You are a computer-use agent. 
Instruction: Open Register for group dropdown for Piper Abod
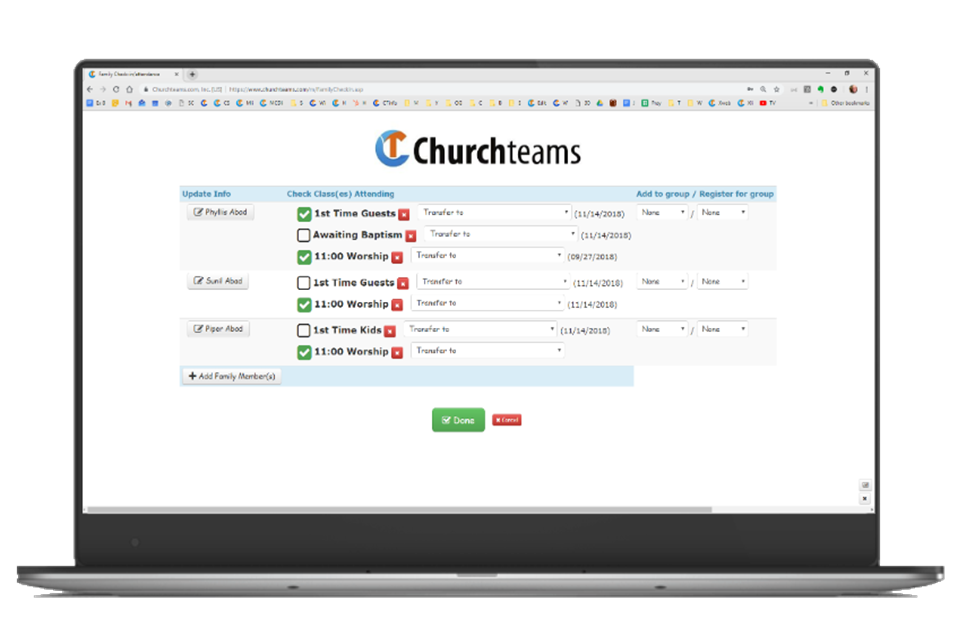(723, 329)
